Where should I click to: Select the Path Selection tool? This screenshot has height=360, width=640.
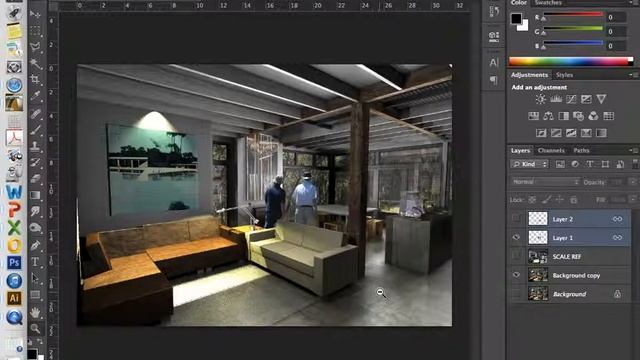[x=36, y=278]
